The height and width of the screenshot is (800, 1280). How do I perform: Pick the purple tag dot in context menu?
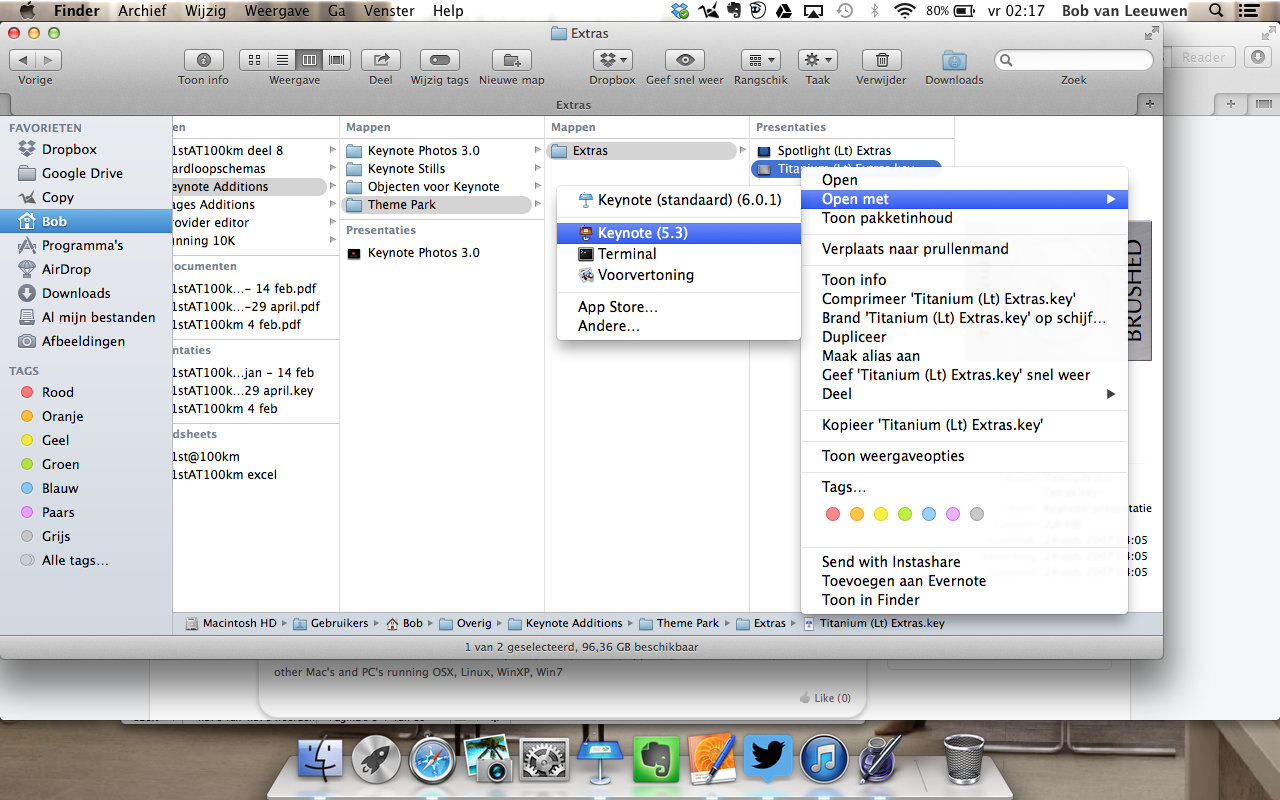[953, 514]
